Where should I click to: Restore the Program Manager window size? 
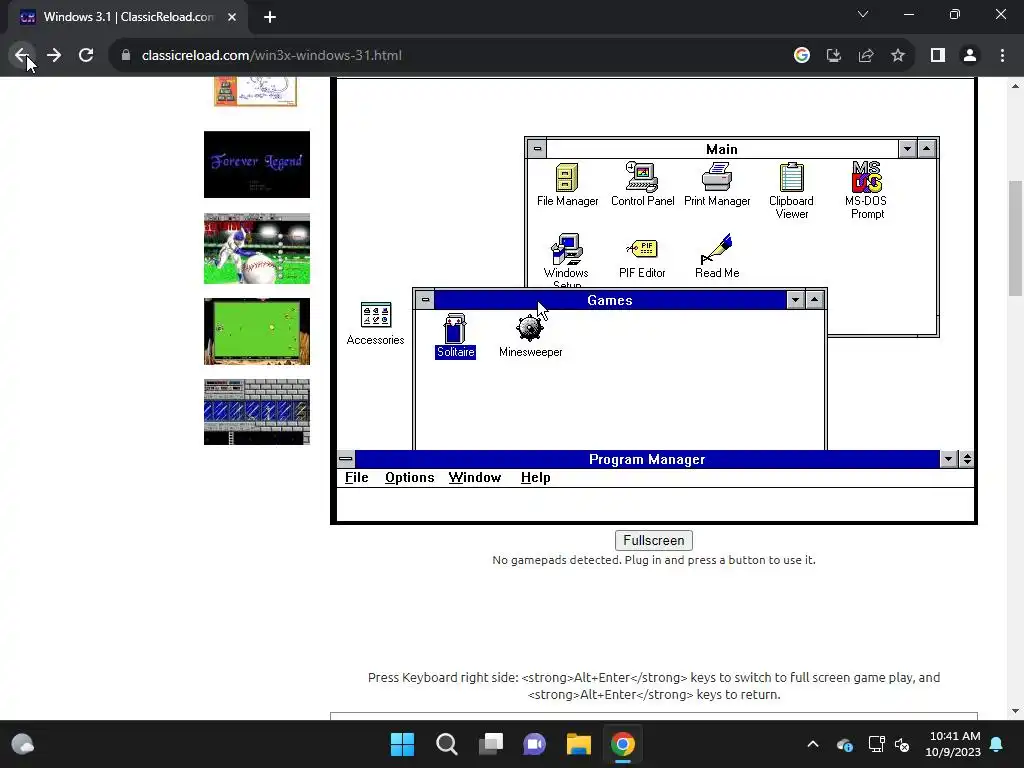coord(967,459)
